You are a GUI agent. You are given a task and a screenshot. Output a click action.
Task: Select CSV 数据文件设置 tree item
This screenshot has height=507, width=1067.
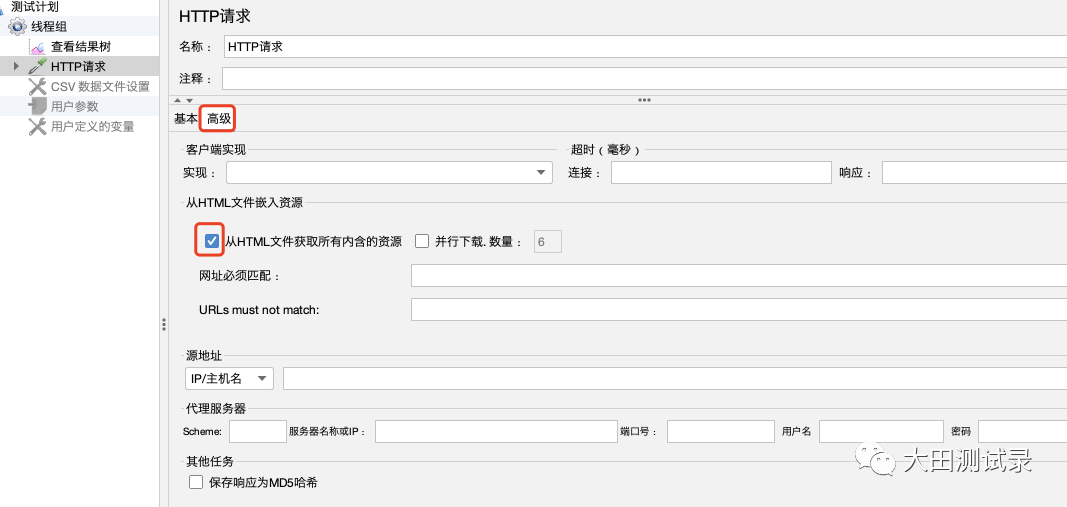(100, 86)
